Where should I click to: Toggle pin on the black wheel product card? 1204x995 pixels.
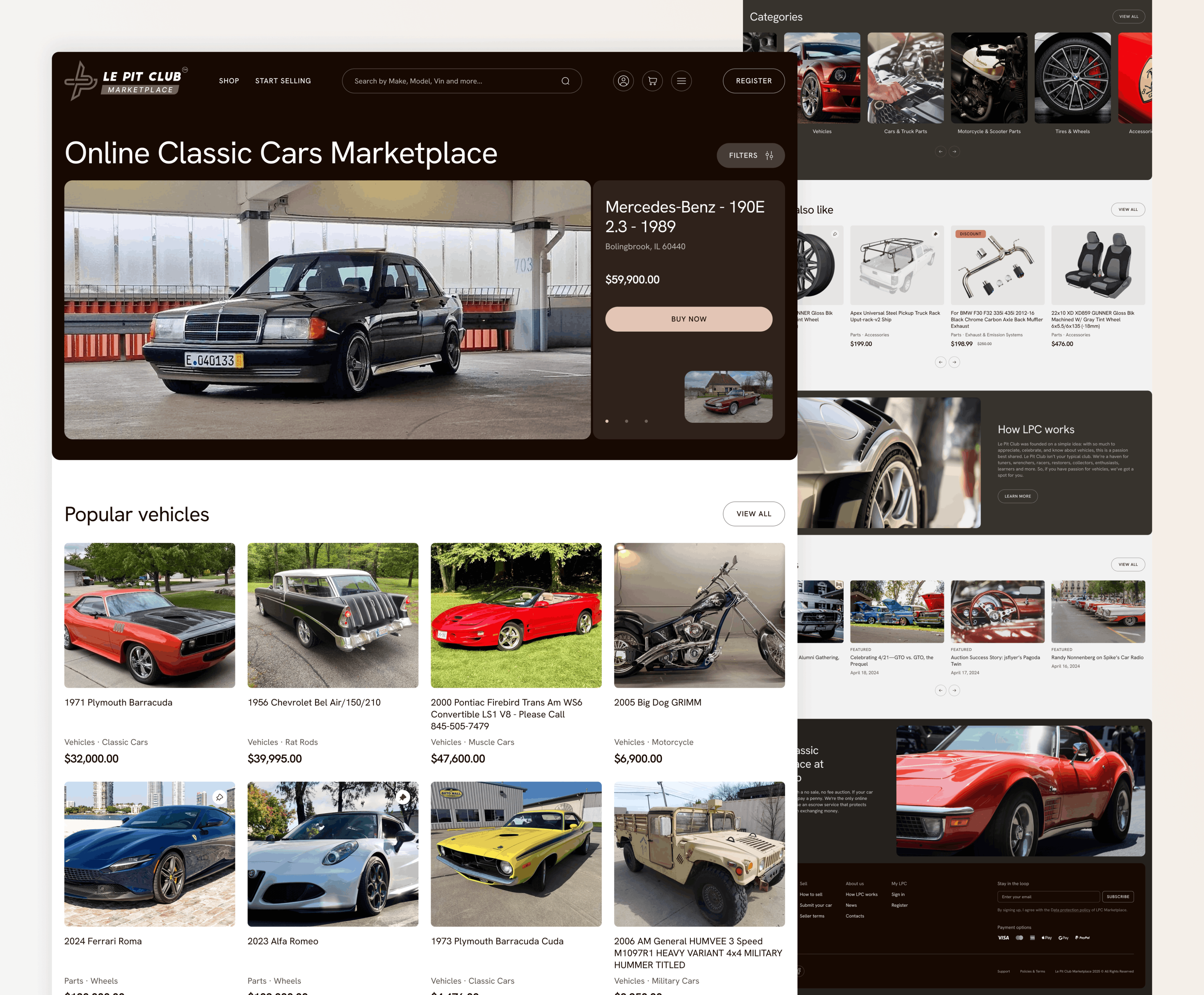click(x=835, y=234)
